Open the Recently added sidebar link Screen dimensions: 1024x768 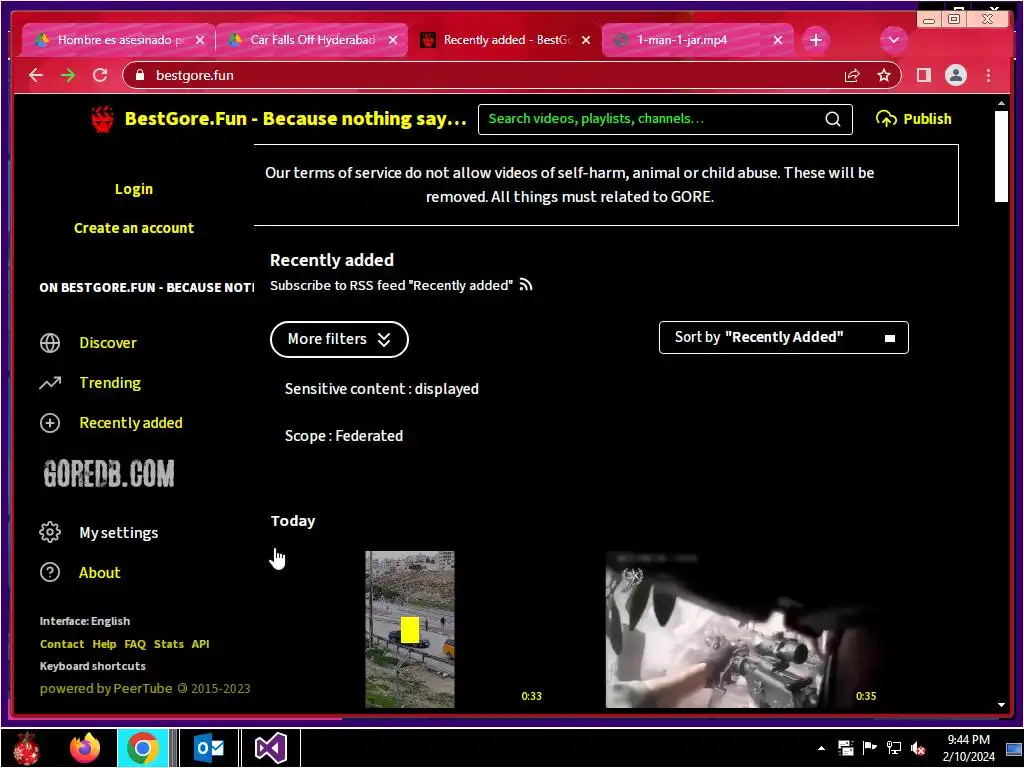[x=131, y=423]
